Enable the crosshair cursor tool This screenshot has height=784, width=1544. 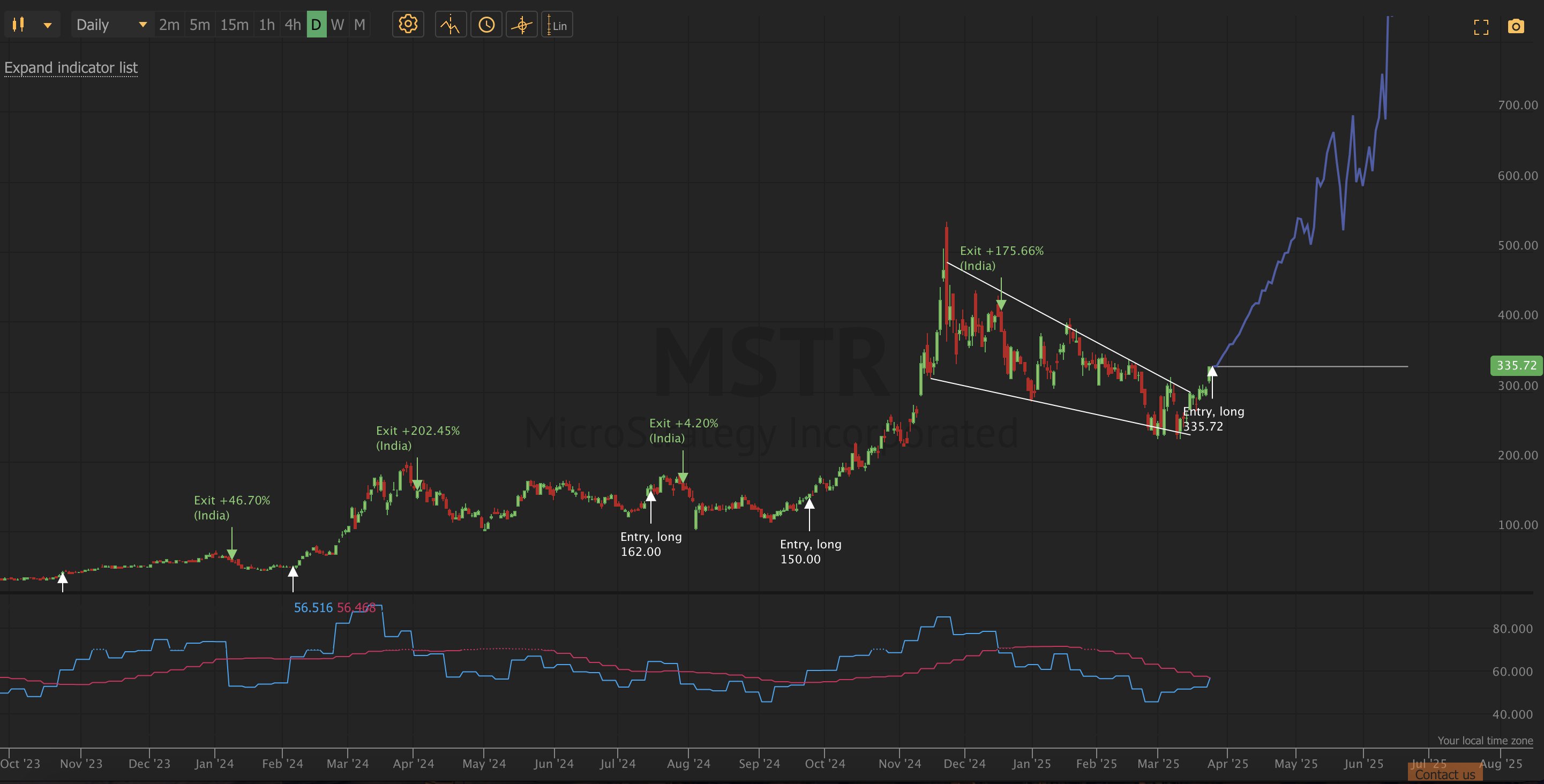(521, 25)
